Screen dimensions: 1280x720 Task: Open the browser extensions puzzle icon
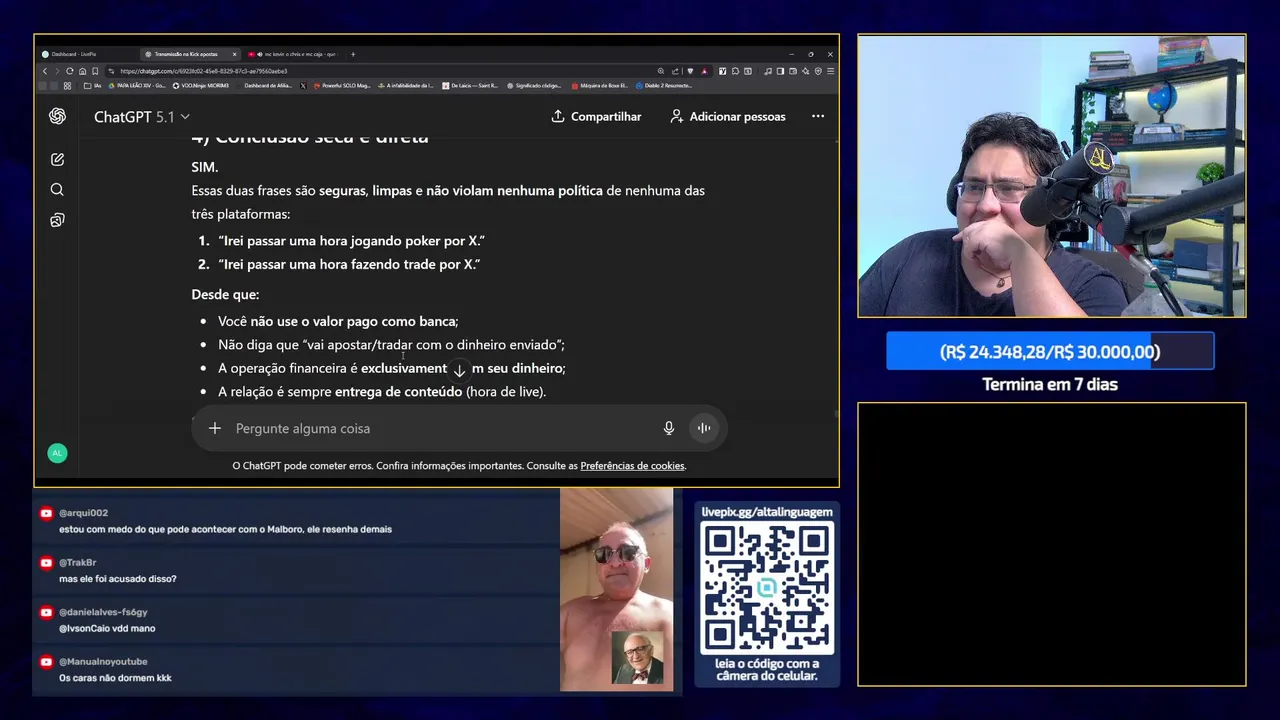click(735, 71)
